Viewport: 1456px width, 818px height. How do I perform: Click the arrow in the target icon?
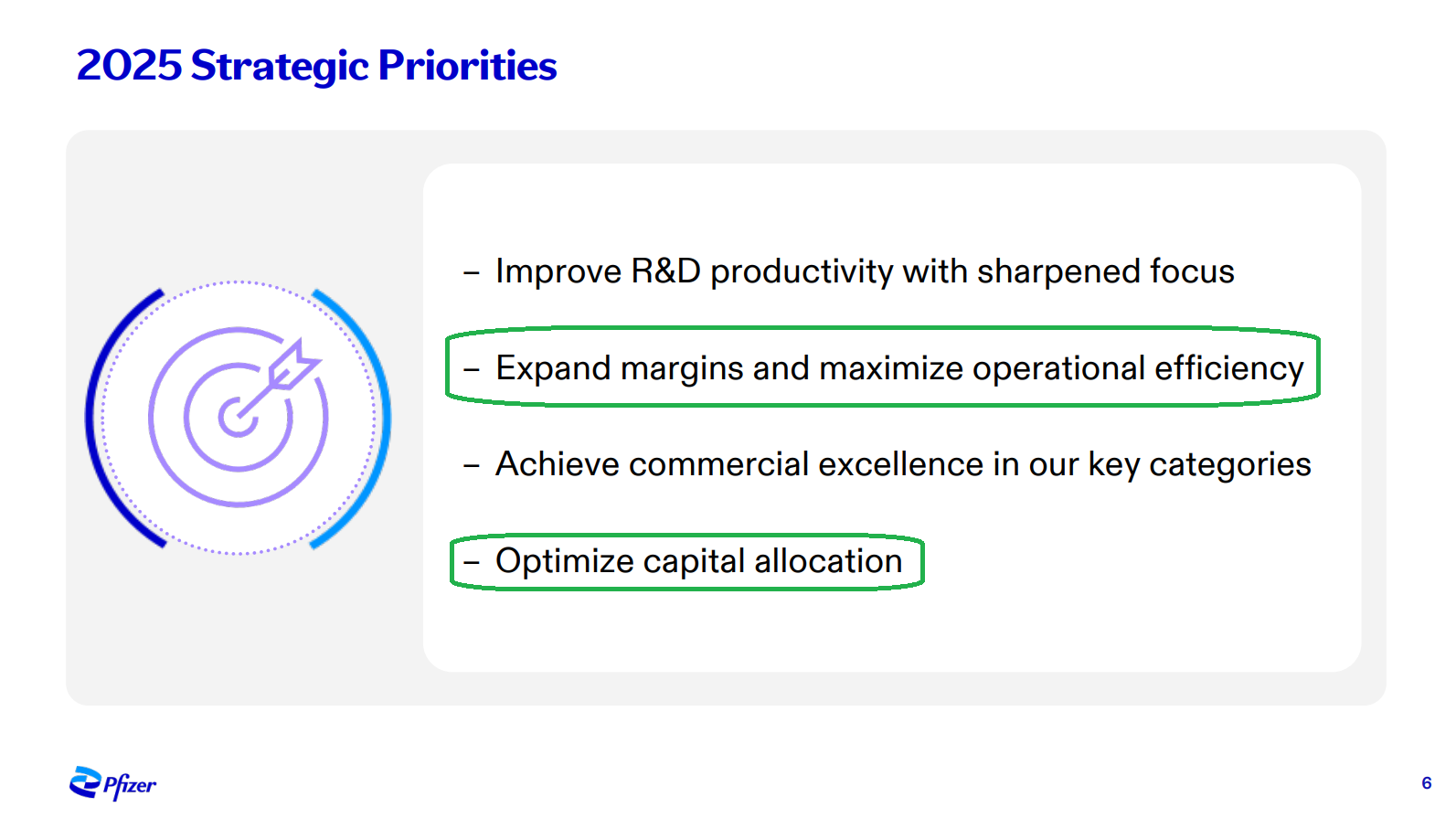[291, 368]
